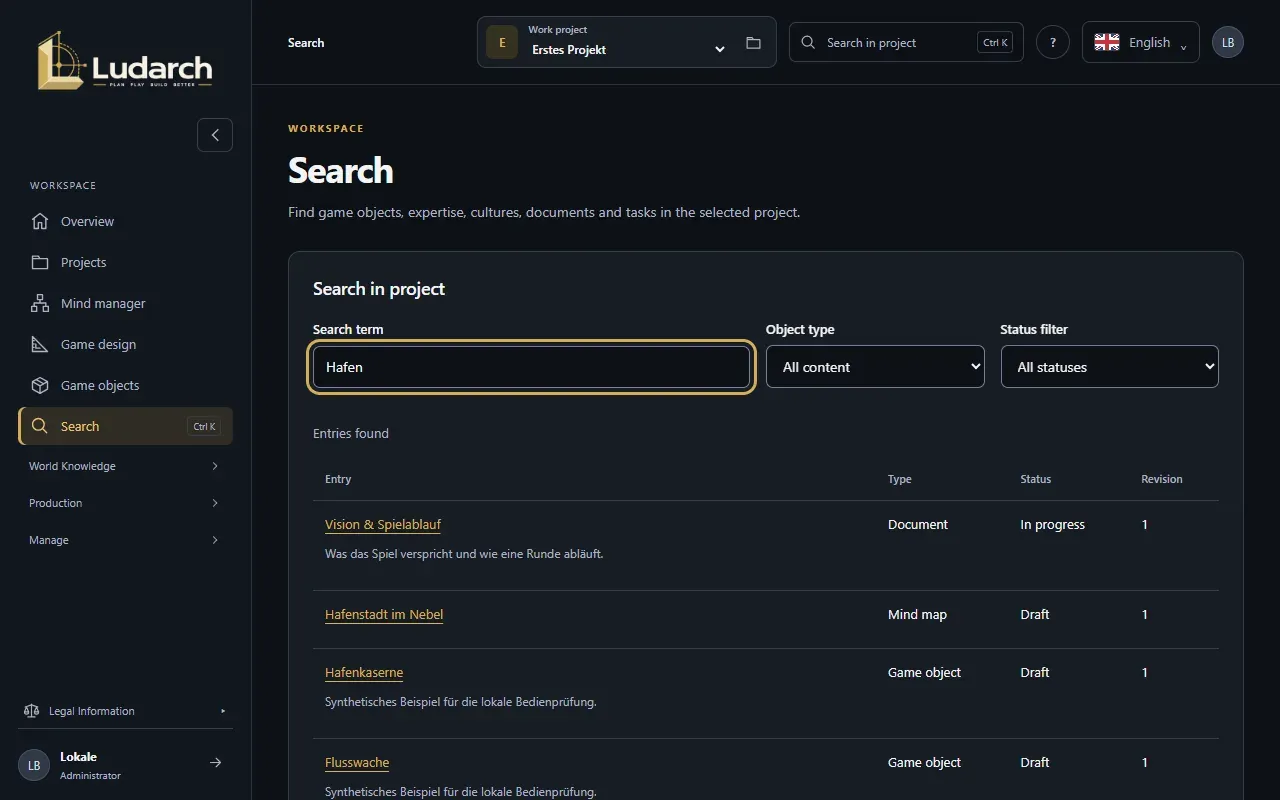The width and height of the screenshot is (1280, 800).
Task: Click the Legal Information scales icon
Action: (31, 711)
